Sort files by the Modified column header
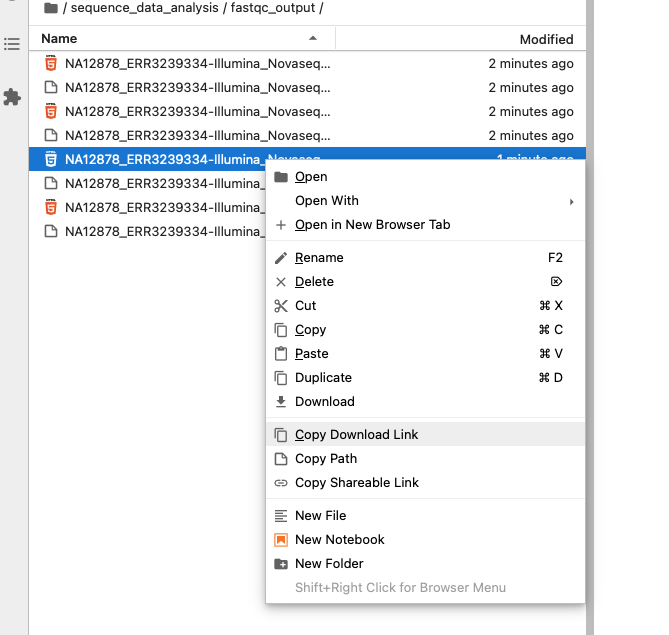 (x=546, y=40)
